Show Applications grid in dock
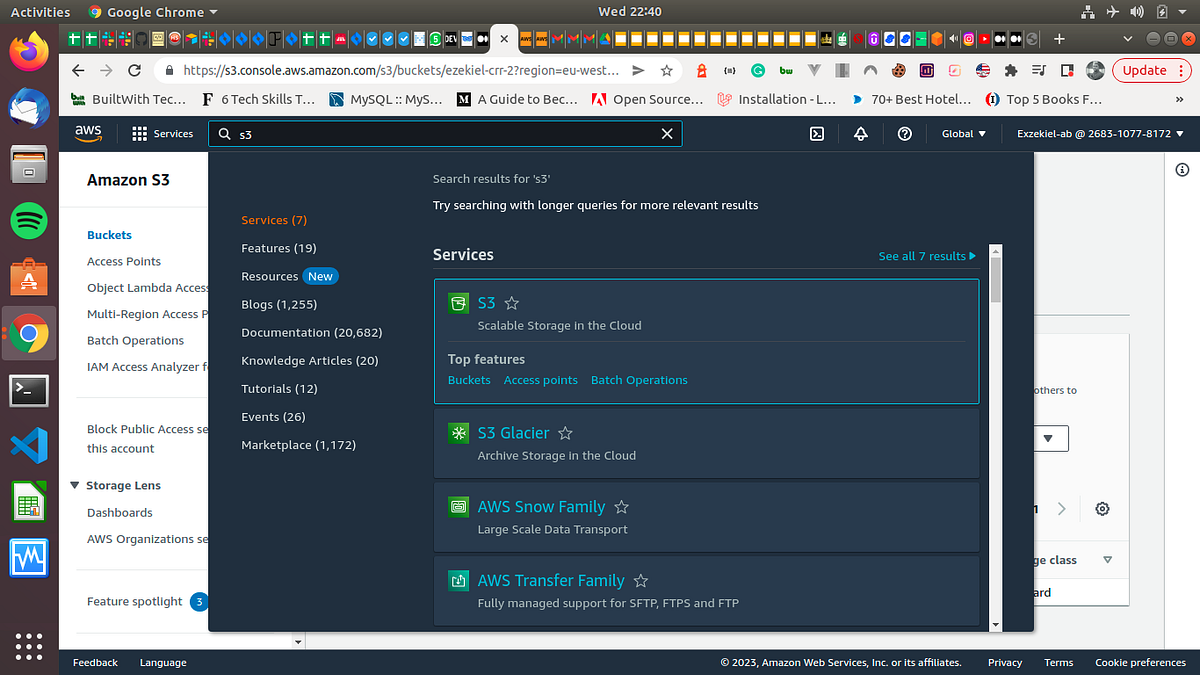This screenshot has height=675, width=1200. tap(29, 645)
